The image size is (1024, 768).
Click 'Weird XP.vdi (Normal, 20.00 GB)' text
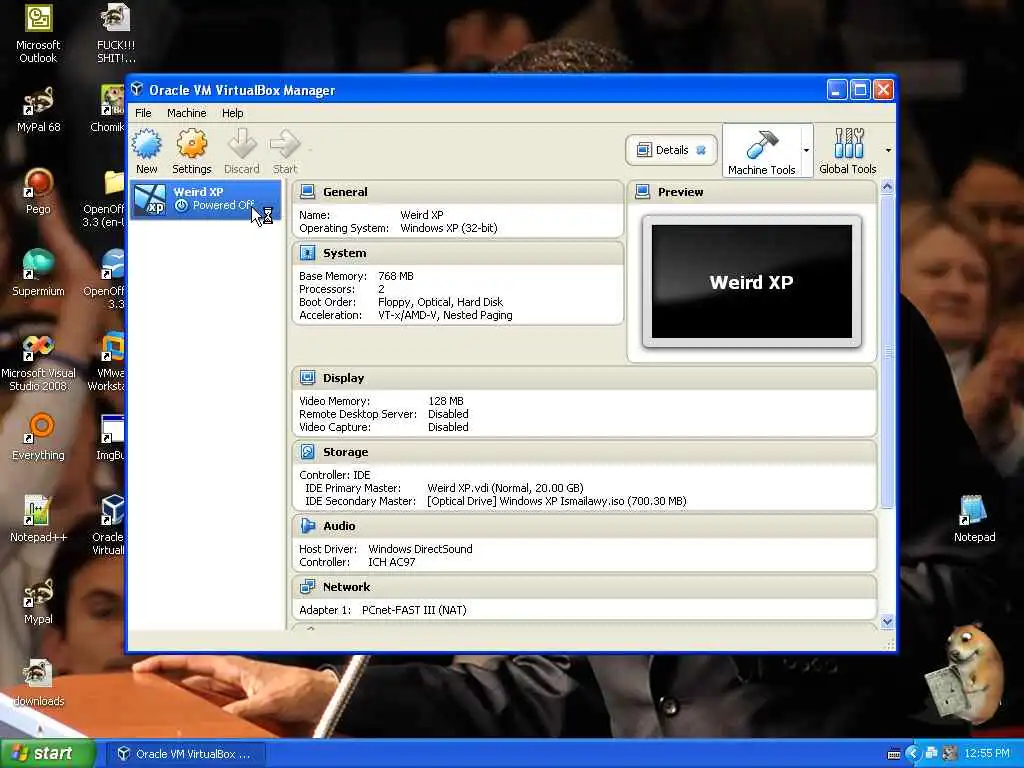pos(505,488)
